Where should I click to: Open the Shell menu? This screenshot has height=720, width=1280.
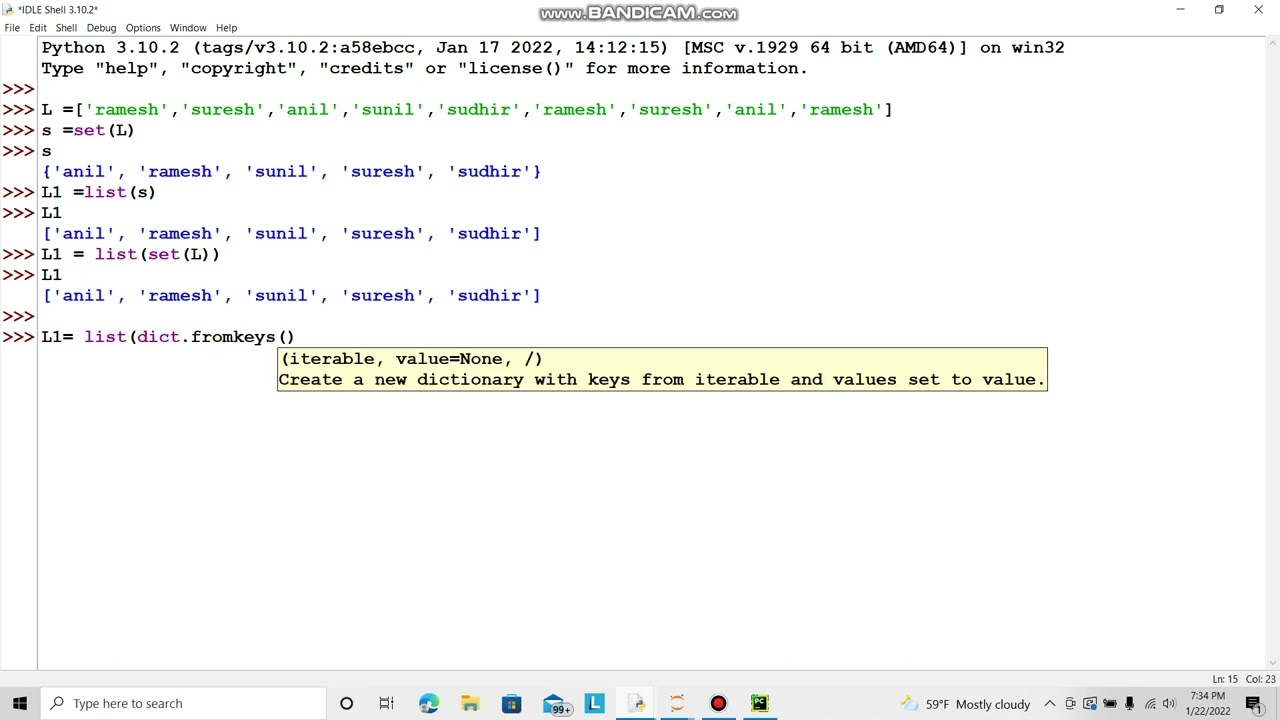66,28
